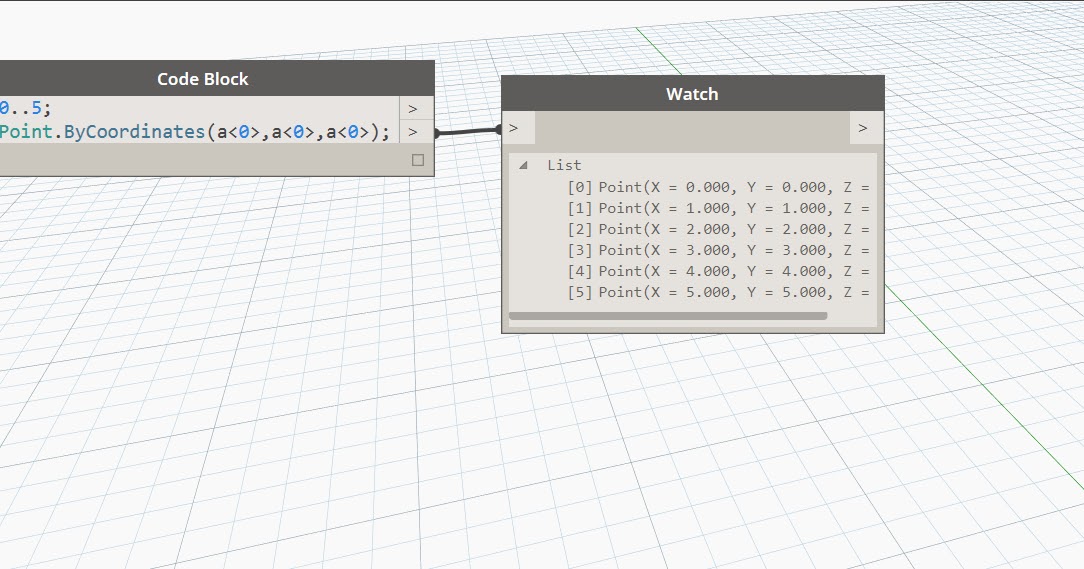Click the horizontal scrollbar in Watch node
This screenshot has width=1084, height=569.
coord(668,316)
